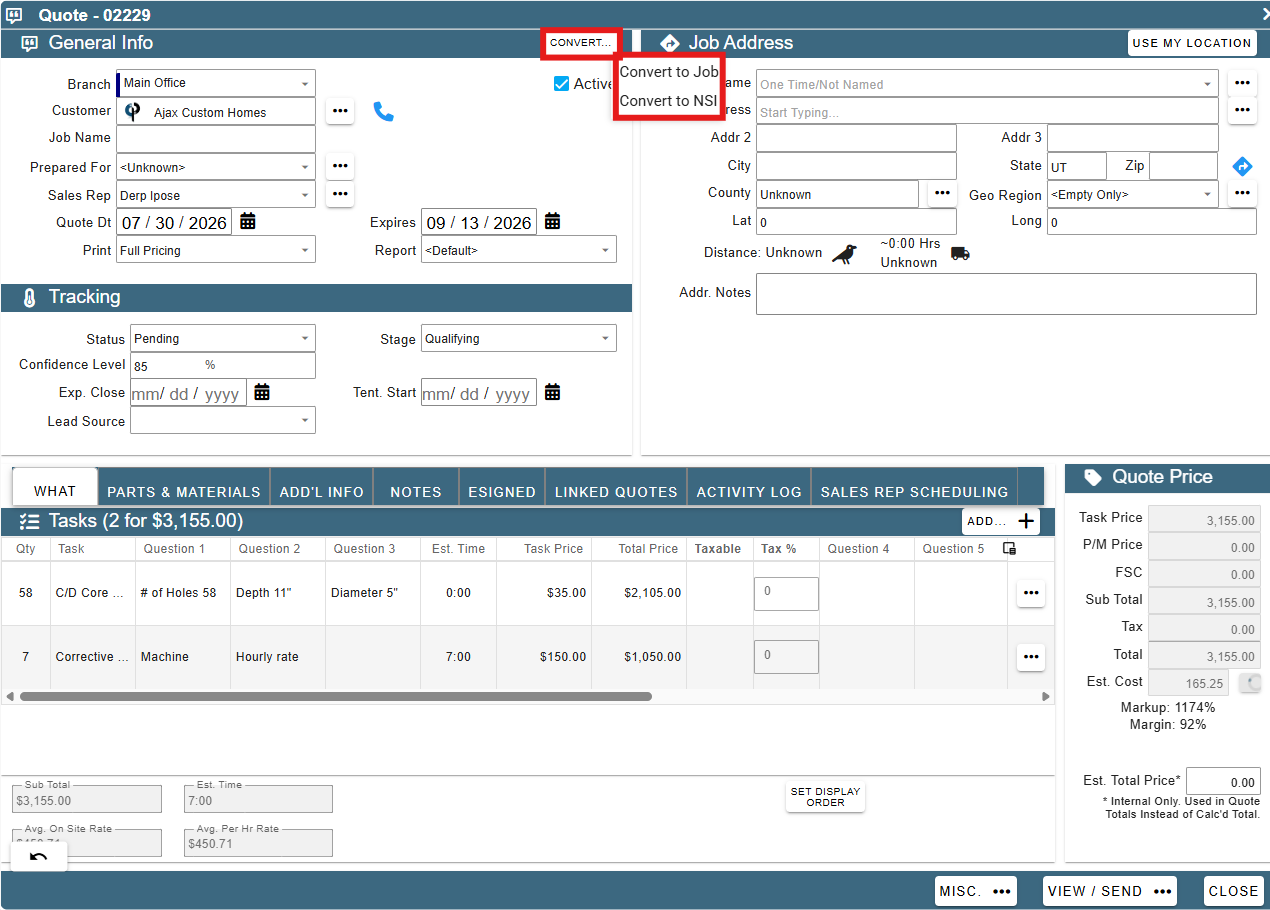Click the Est. Total Price field
The height and width of the screenshot is (910, 1270).
pyautogui.click(x=1223, y=782)
